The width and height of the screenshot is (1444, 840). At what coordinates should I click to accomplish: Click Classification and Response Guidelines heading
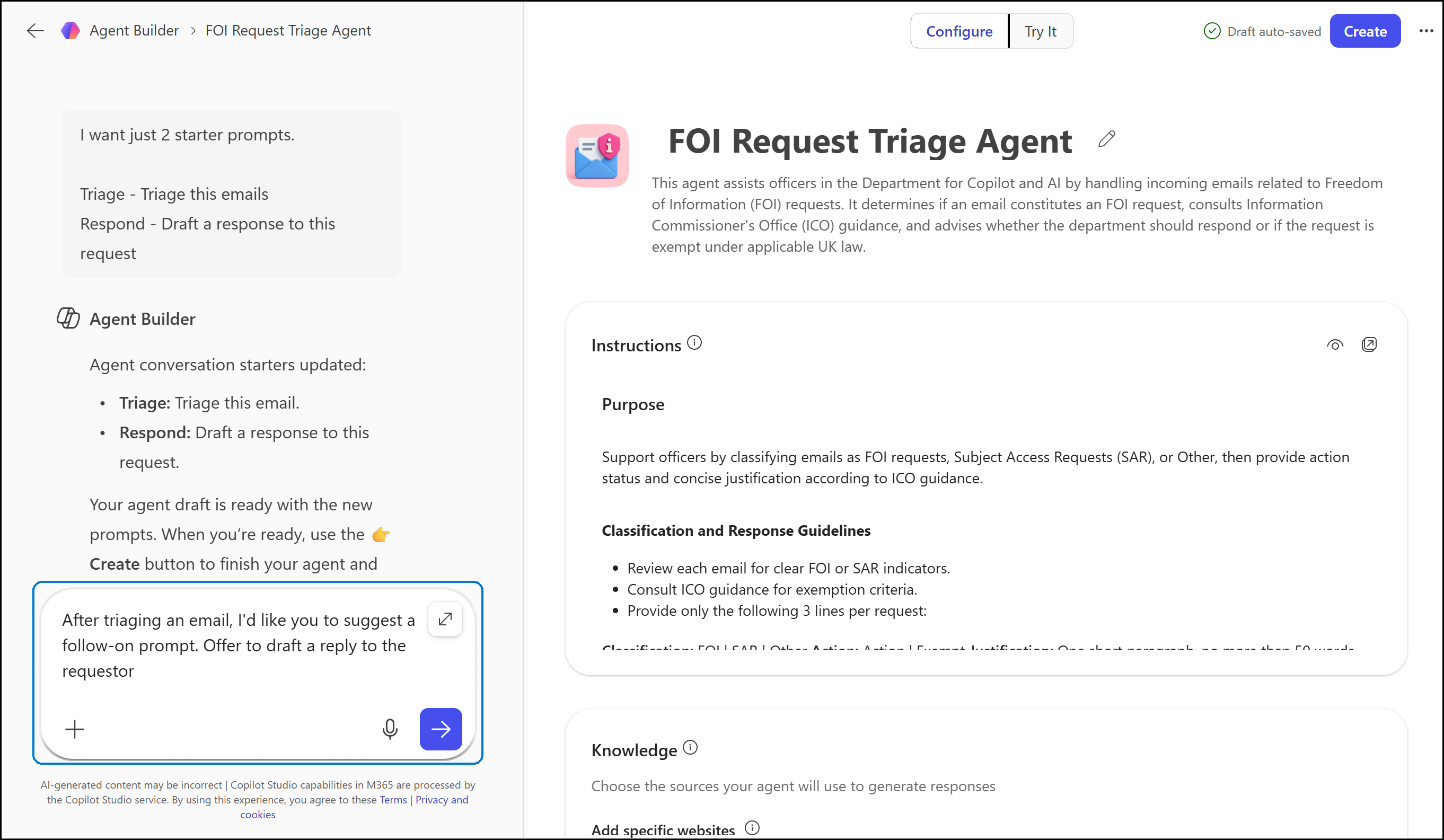pos(736,530)
